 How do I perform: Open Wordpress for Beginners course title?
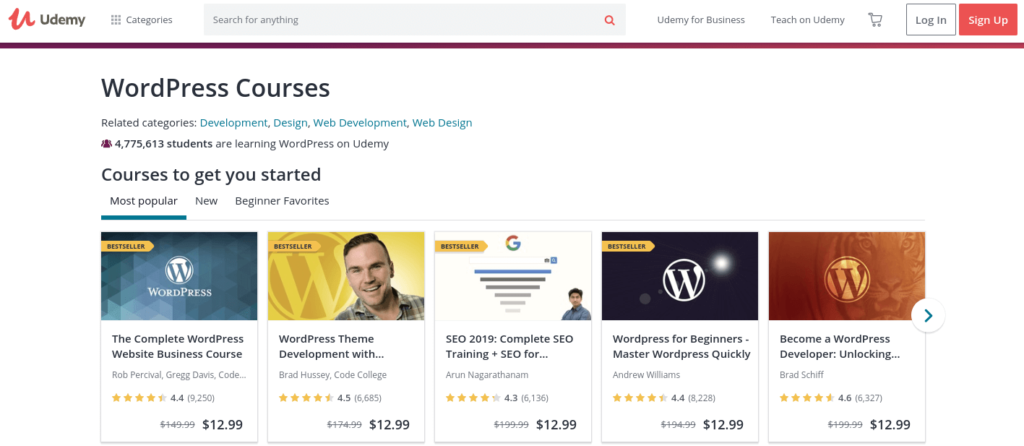(x=679, y=346)
